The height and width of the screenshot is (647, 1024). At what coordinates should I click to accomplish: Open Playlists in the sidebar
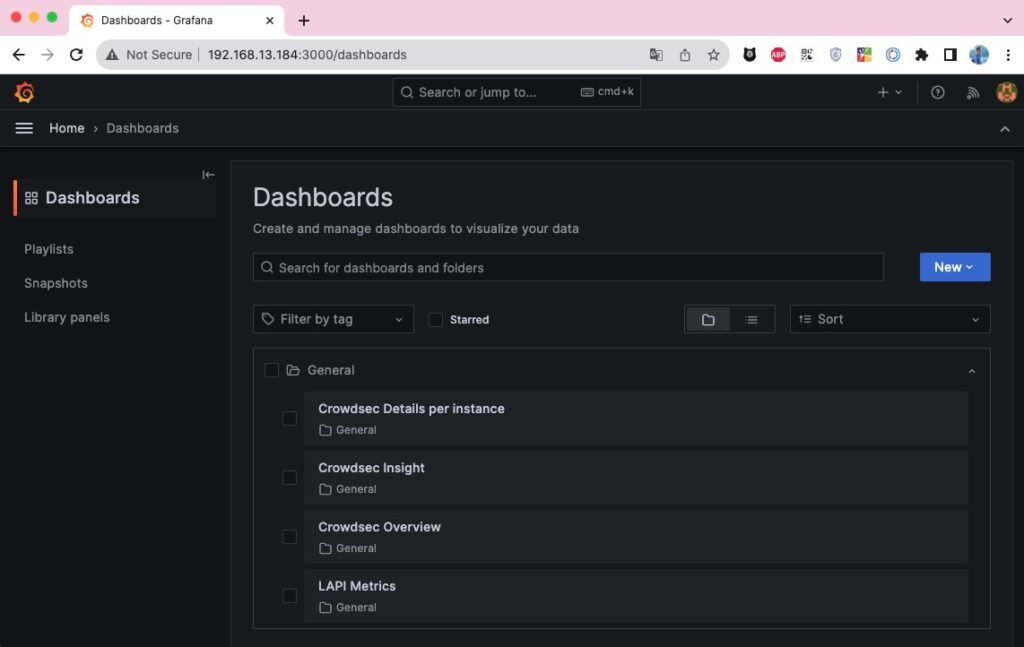(x=49, y=249)
